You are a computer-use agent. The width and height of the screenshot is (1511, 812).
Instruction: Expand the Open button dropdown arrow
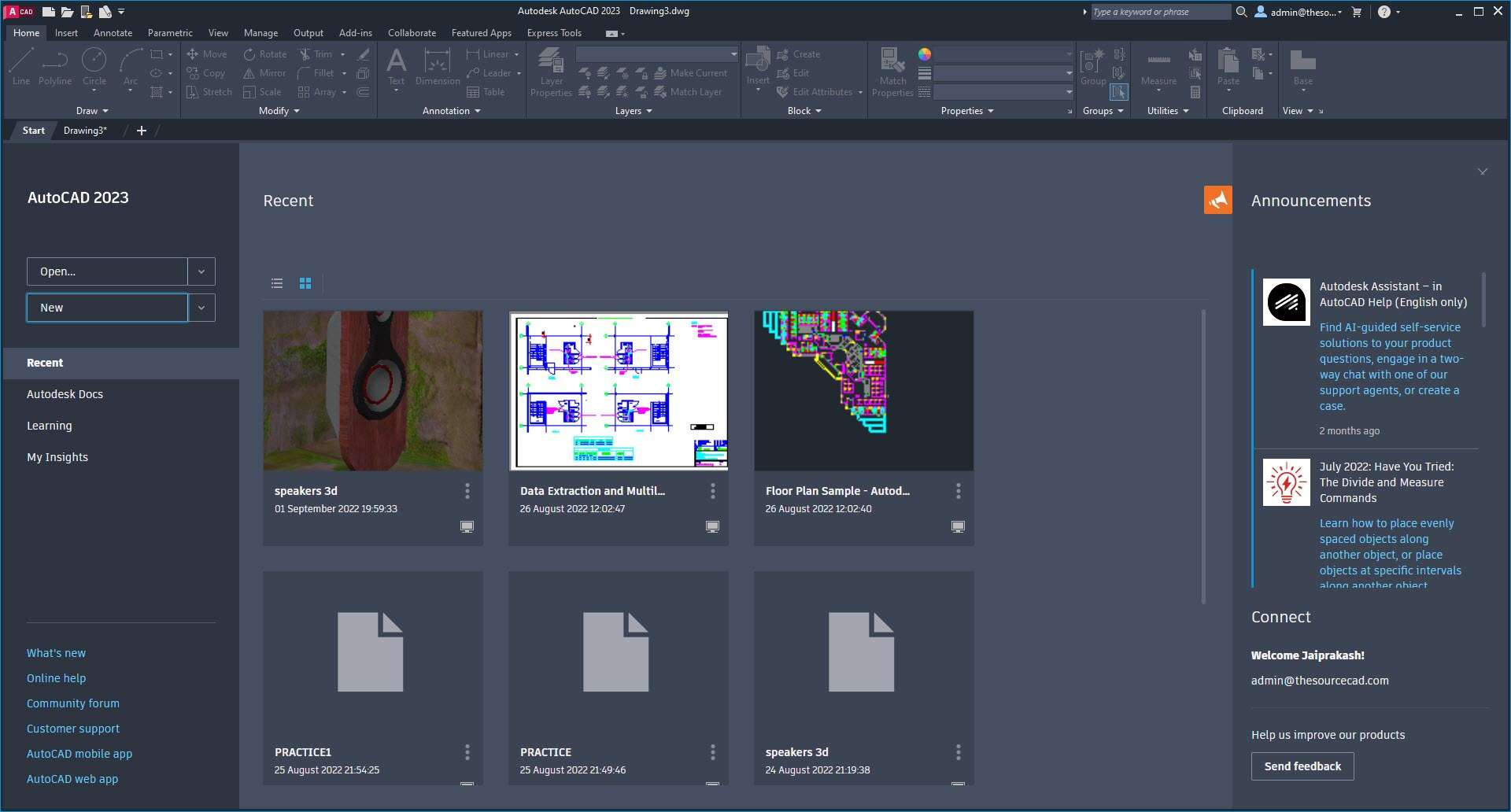[x=201, y=271]
